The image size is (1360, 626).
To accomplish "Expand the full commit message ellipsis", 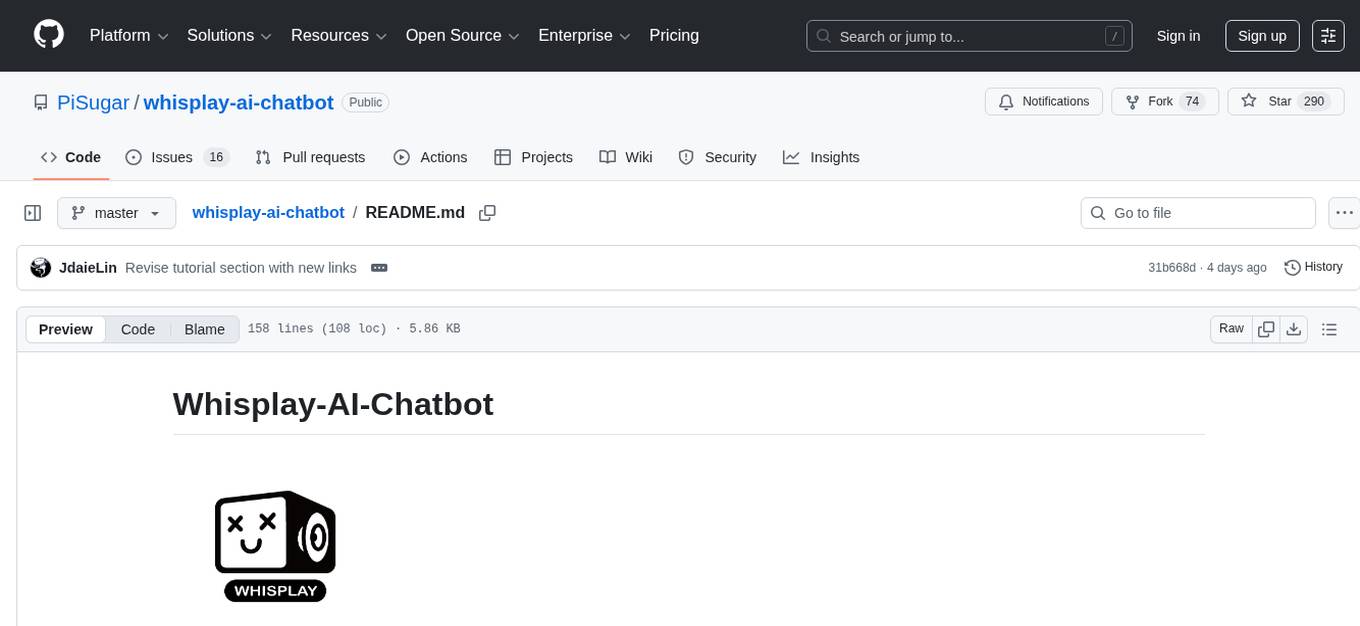I will pyautogui.click(x=379, y=267).
